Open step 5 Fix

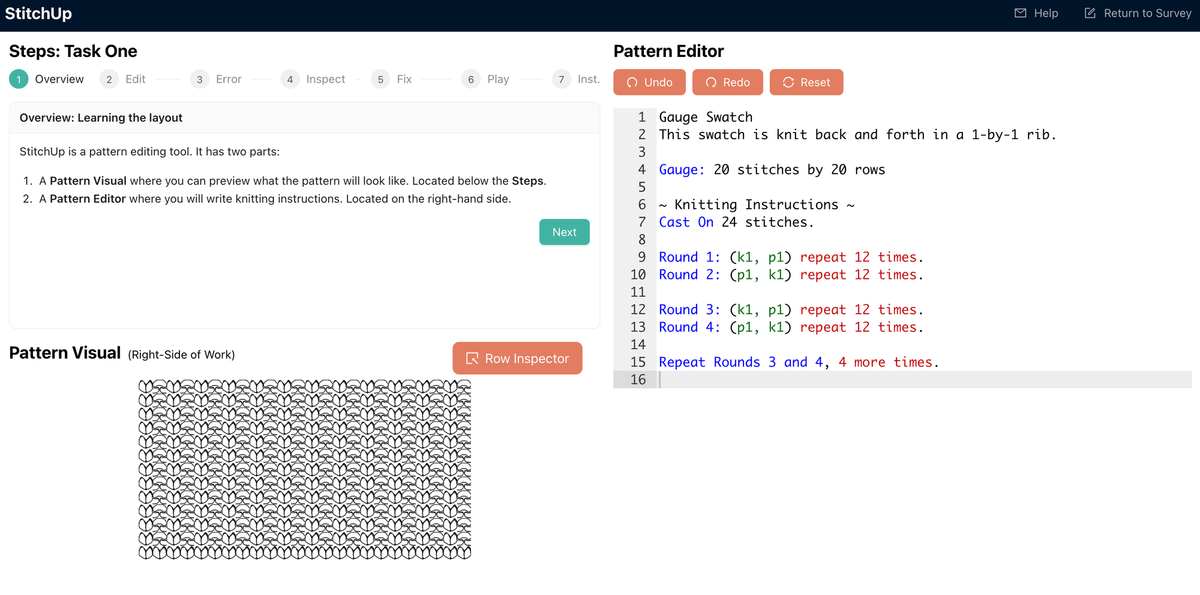click(x=392, y=79)
